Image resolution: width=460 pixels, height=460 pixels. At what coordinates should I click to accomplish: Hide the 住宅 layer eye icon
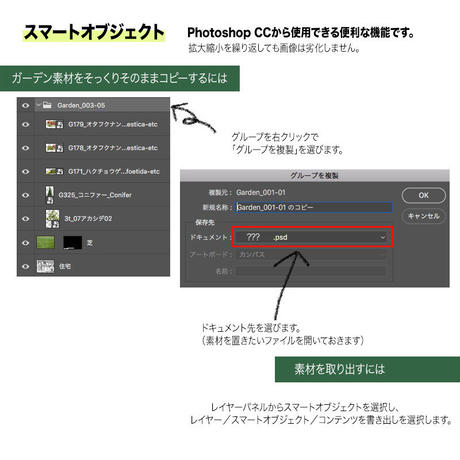26,267
